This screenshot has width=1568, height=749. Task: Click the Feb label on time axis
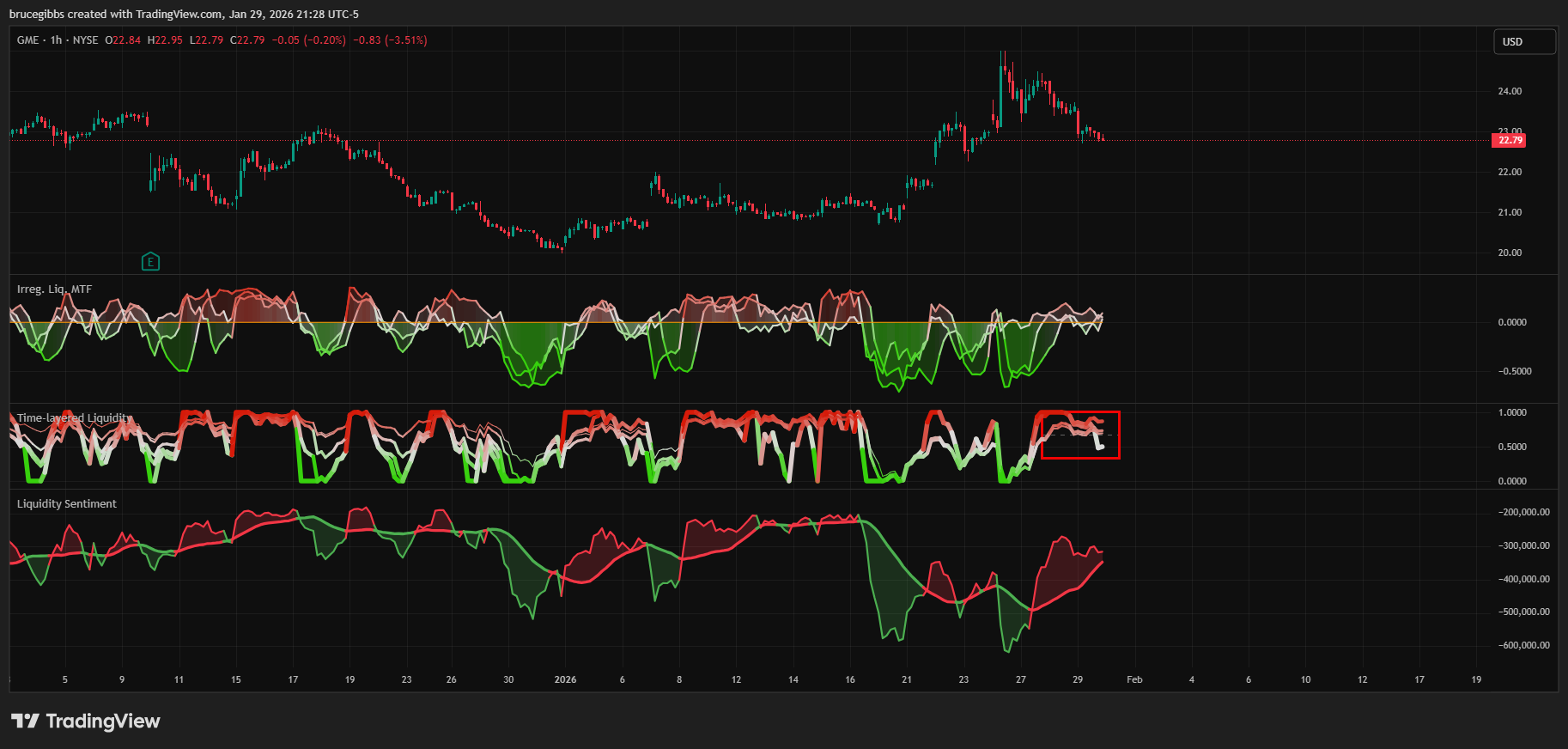(x=1134, y=679)
